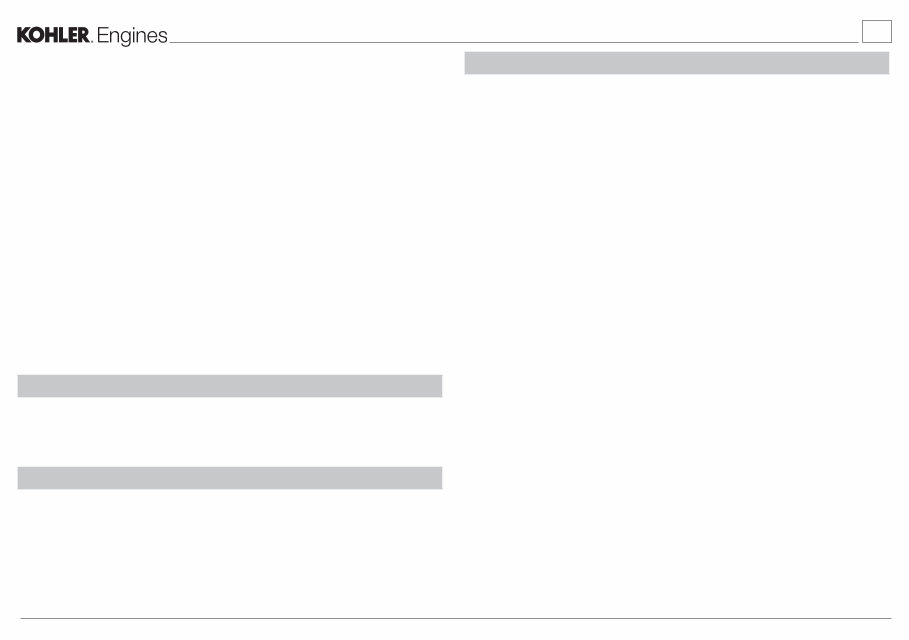Click the right end of the right column gray bar
The width and height of the screenshot is (909, 640).
pos(886,63)
